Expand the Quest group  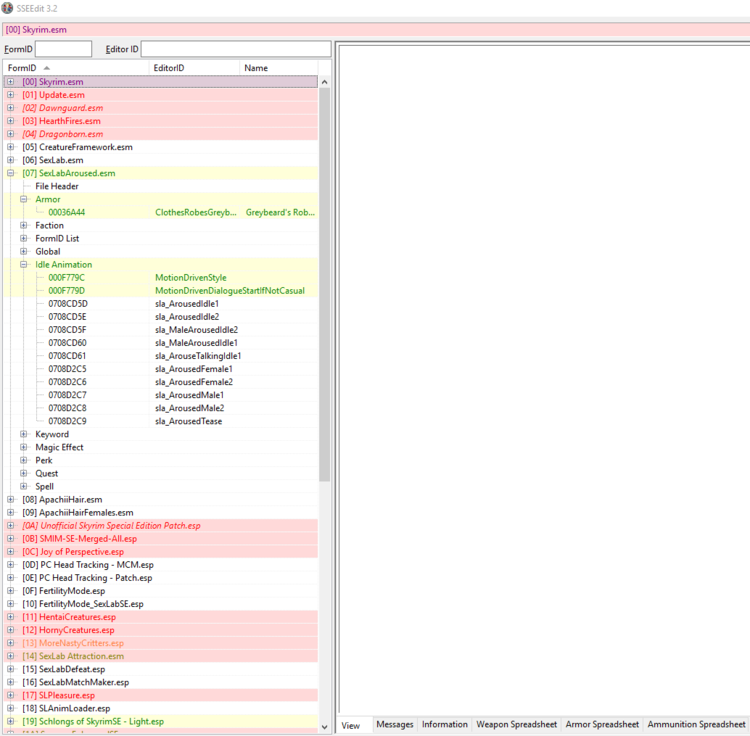coord(23,473)
